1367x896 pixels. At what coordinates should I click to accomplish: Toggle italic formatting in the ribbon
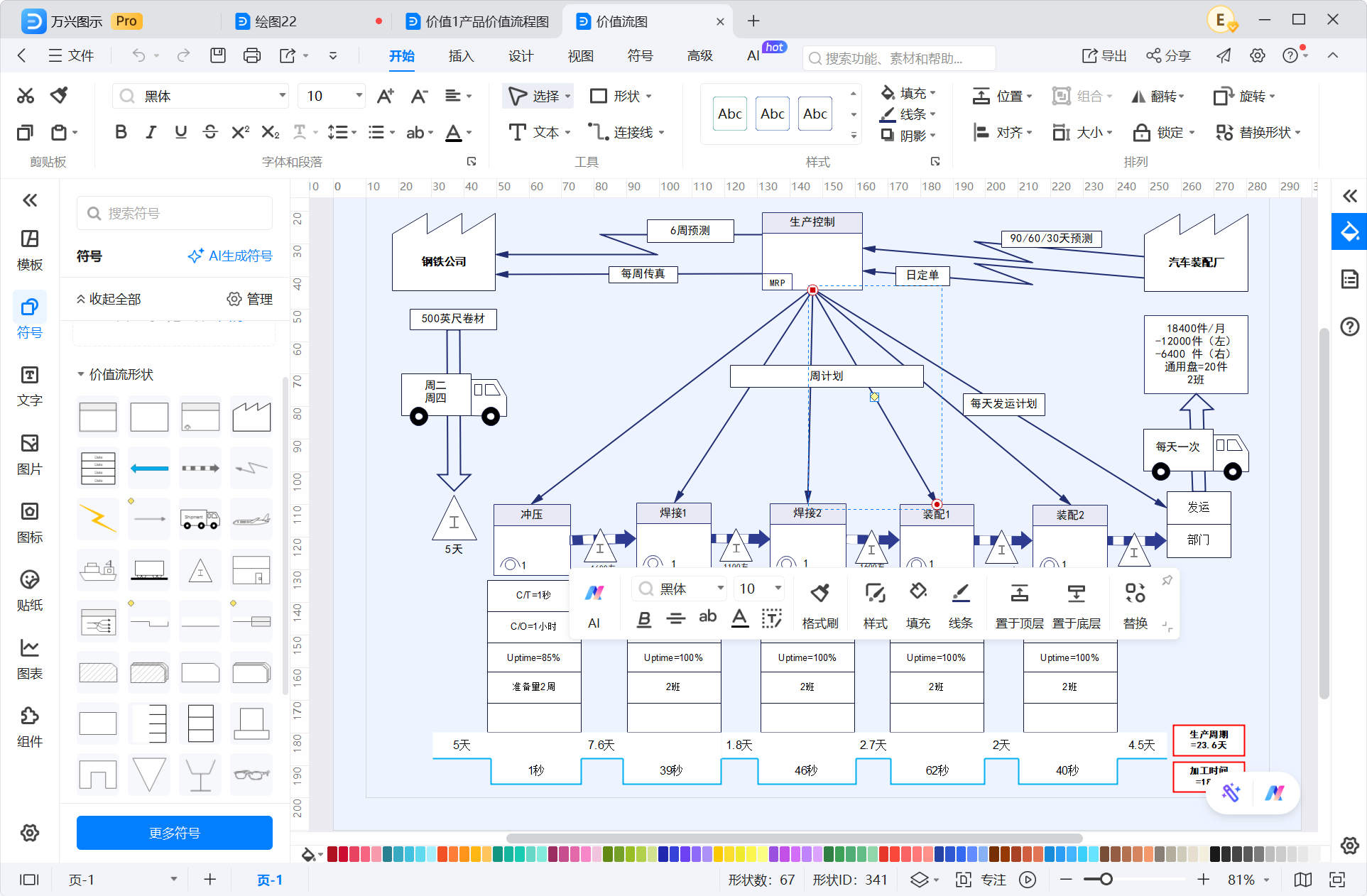click(151, 132)
